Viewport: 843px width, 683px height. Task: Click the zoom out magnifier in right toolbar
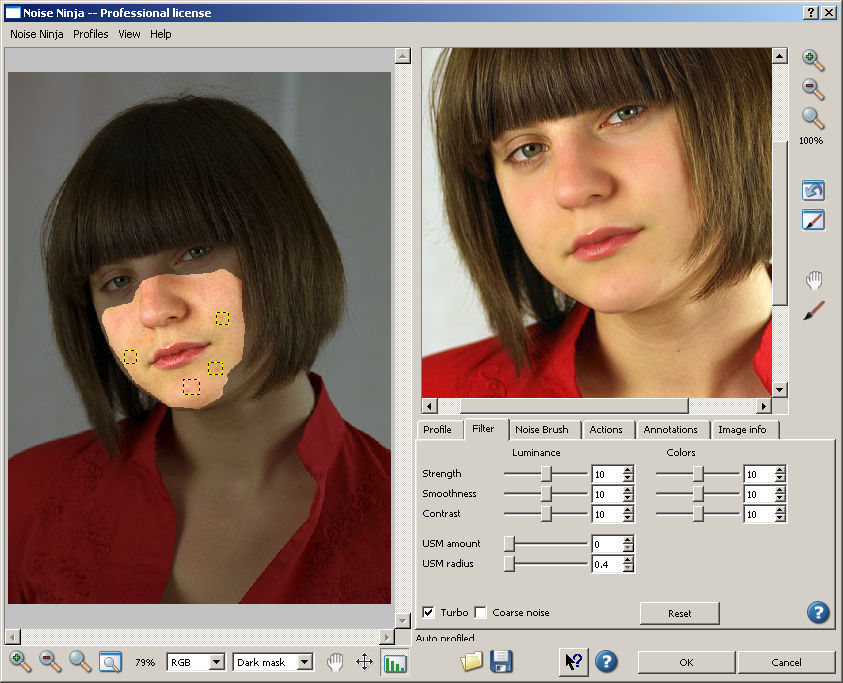pyautogui.click(x=813, y=89)
